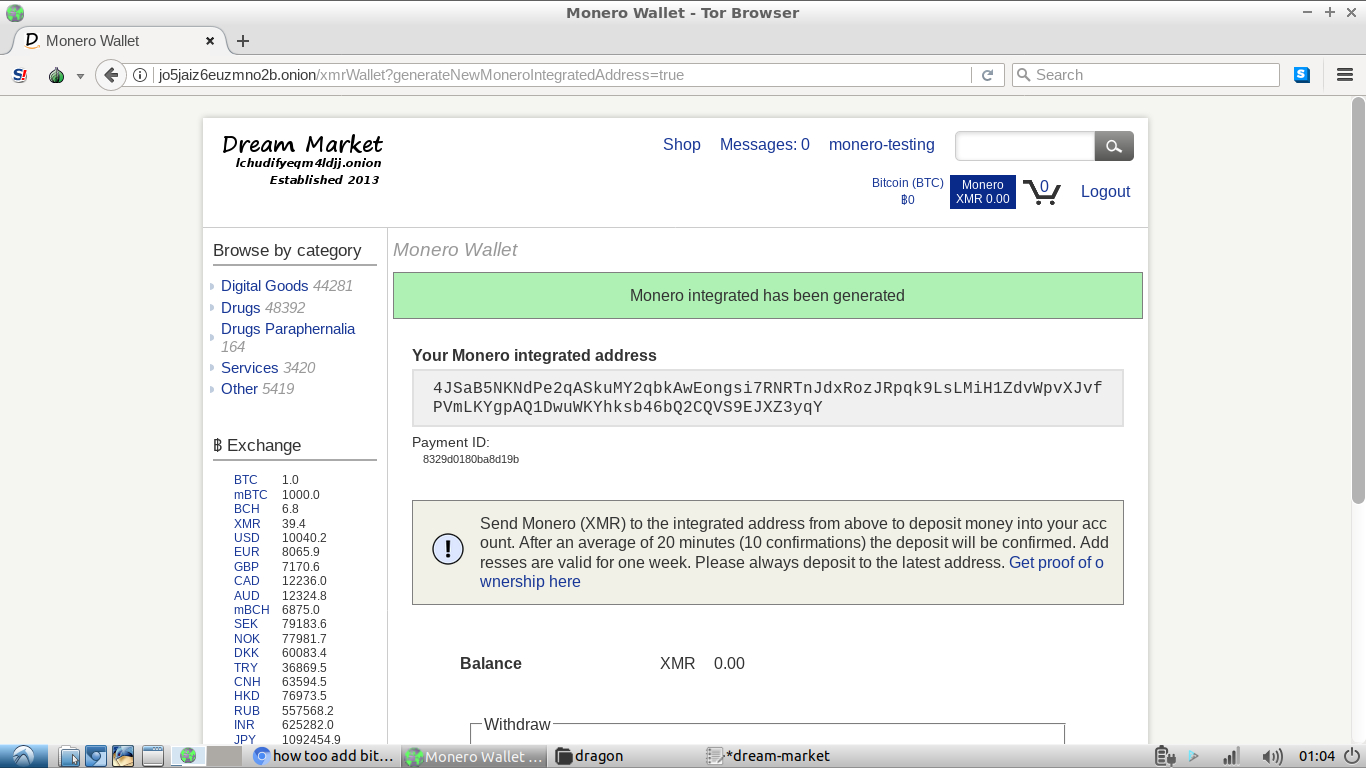Switch to 'how too add bit...' taskbar window
The height and width of the screenshot is (768, 1366).
[x=325, y=756]
